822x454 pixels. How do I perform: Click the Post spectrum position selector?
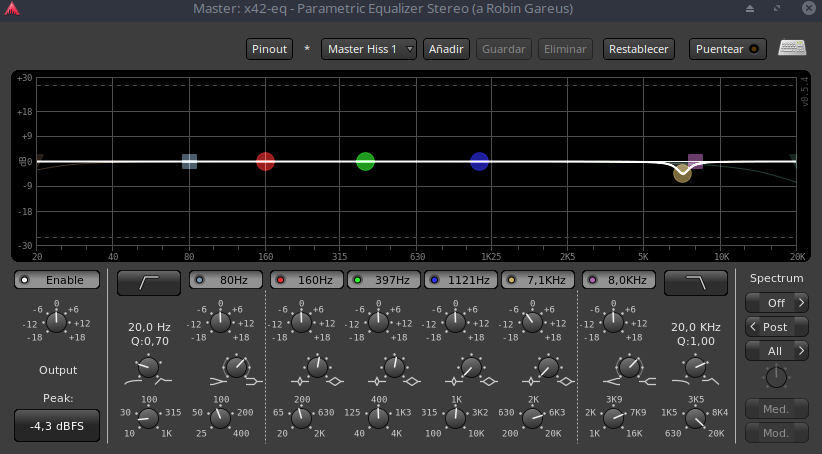[x=776, y=327]
